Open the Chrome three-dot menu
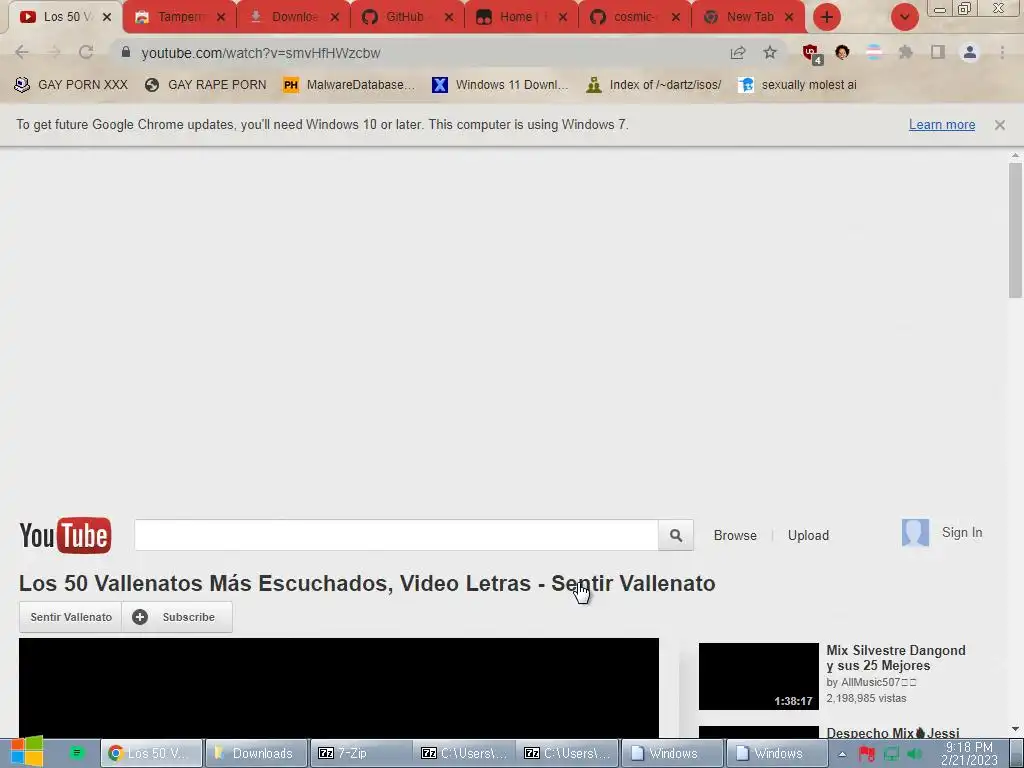The image size is (1024, 768). pyautogui.click(x=1002, y=52)
